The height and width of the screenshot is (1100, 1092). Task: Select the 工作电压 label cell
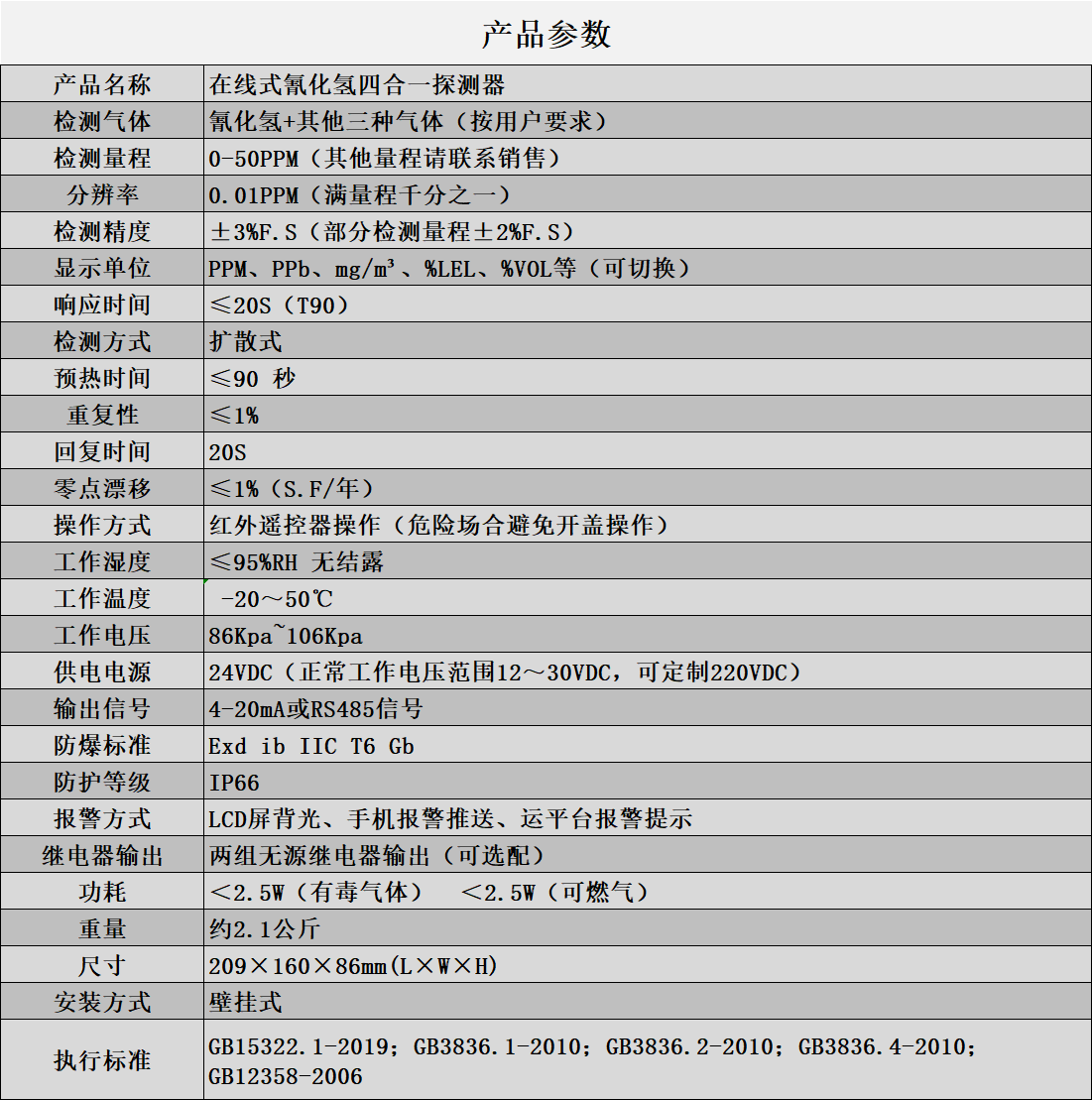coord(102,634)
